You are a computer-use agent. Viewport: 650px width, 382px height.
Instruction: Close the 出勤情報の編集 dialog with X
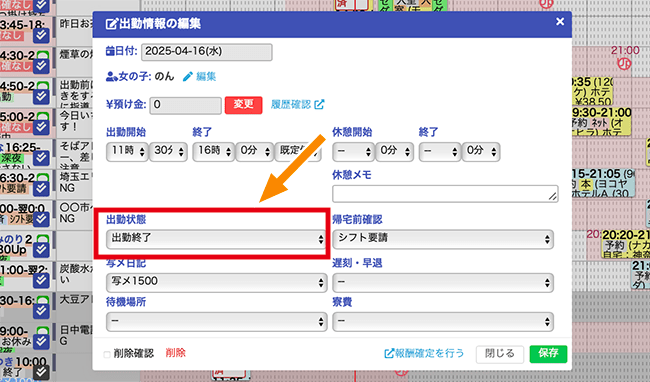(560, 22)
